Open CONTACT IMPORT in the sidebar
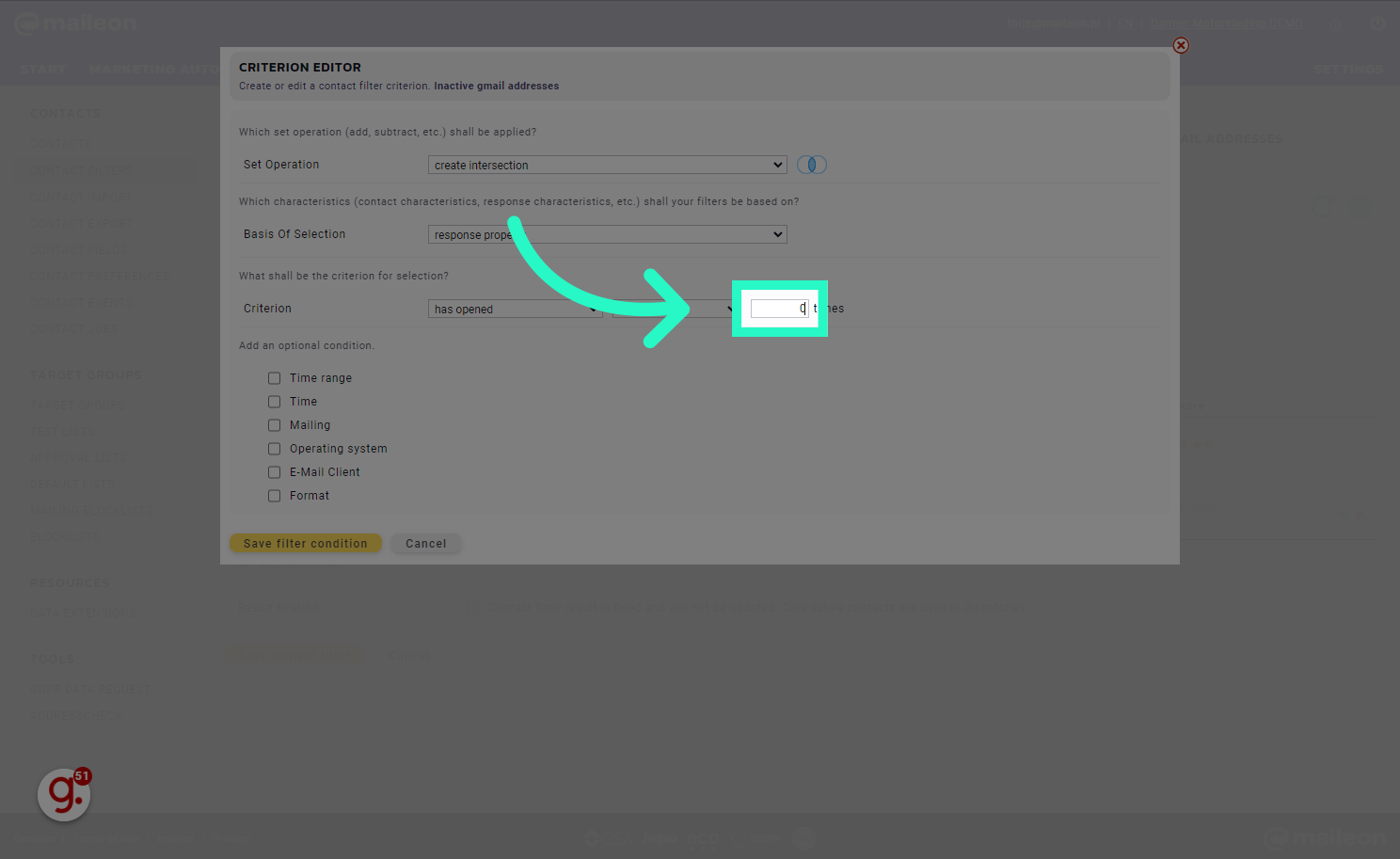The width and height of the screenshot is (1400, 859). point(81,198)
